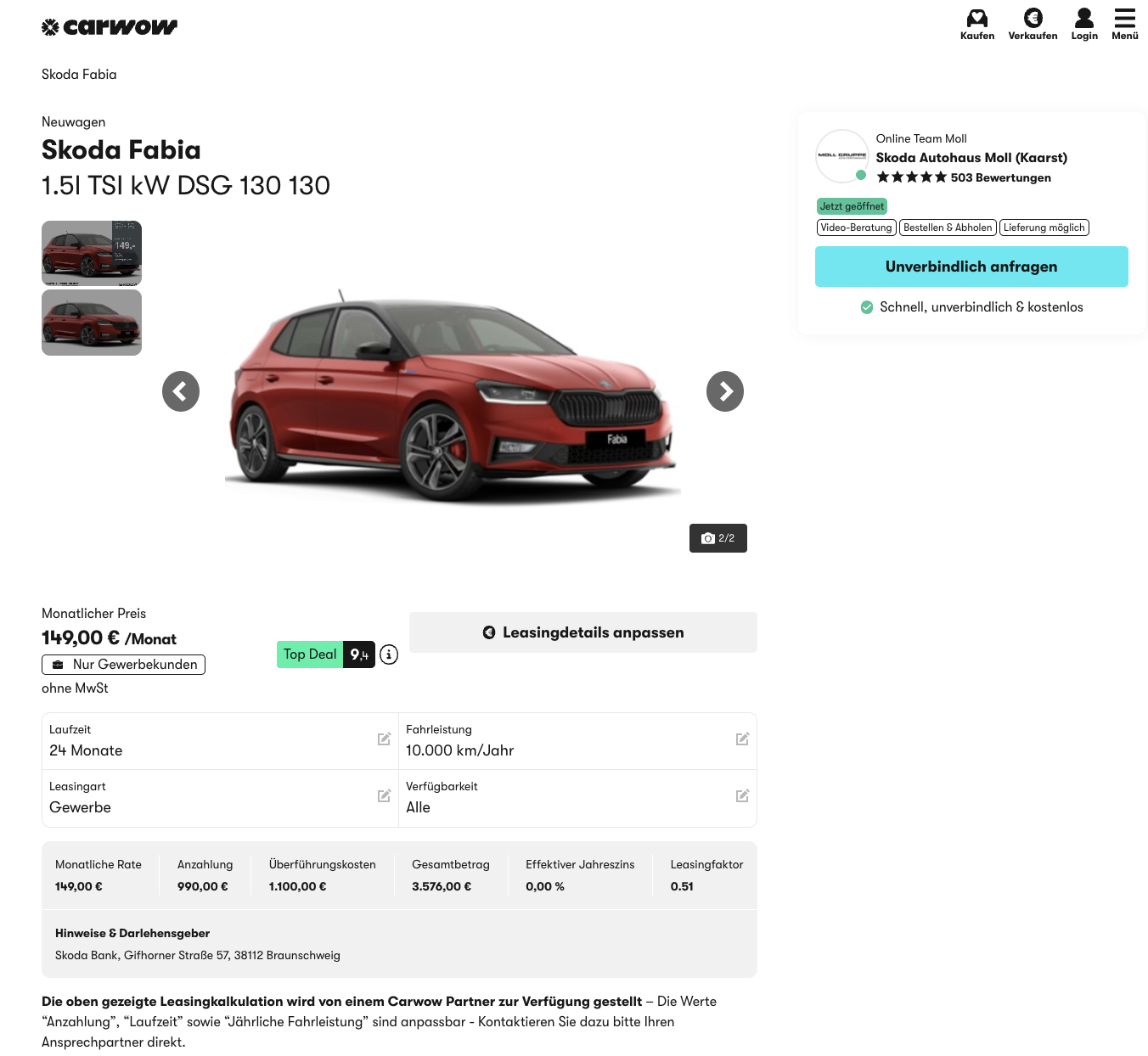1148x1056 pixels.
Task: Open Skoda Autohaus Moll (Kaarst) dealer name
Action: coord(971,158)
